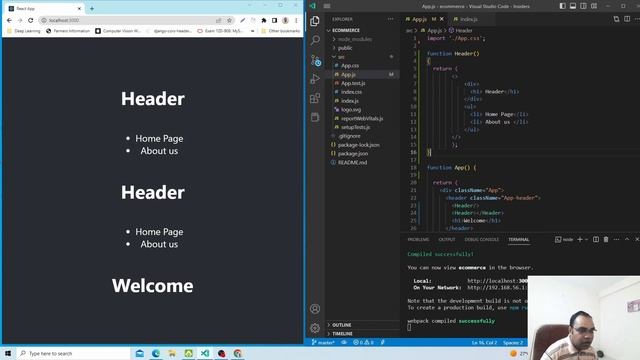This screenshot has width=640, height=360.
Task: Switch to the DEBUG CONSOLE tab
Action: click(x=482, y=240)
